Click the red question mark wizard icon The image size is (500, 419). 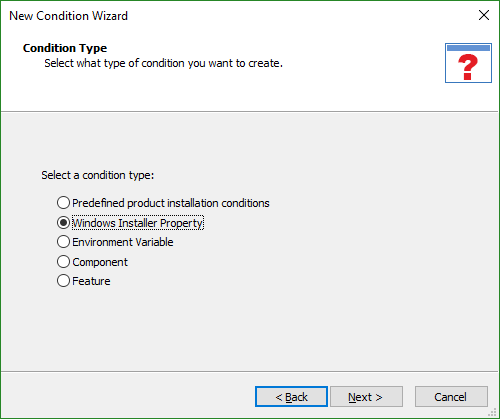468,63
